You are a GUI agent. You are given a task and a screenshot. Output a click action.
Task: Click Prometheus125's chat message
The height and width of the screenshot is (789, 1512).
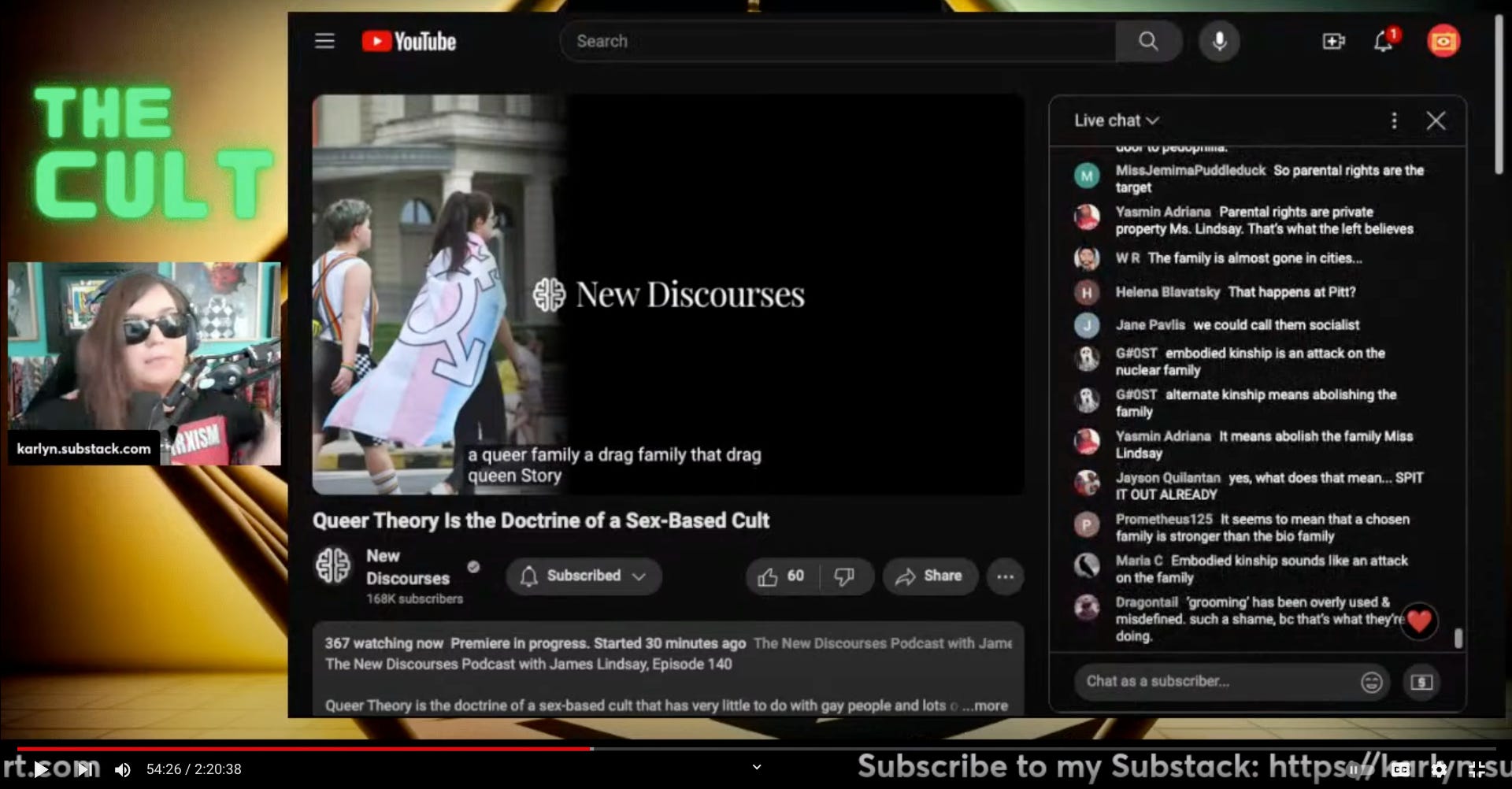(x=1262, y=528)
